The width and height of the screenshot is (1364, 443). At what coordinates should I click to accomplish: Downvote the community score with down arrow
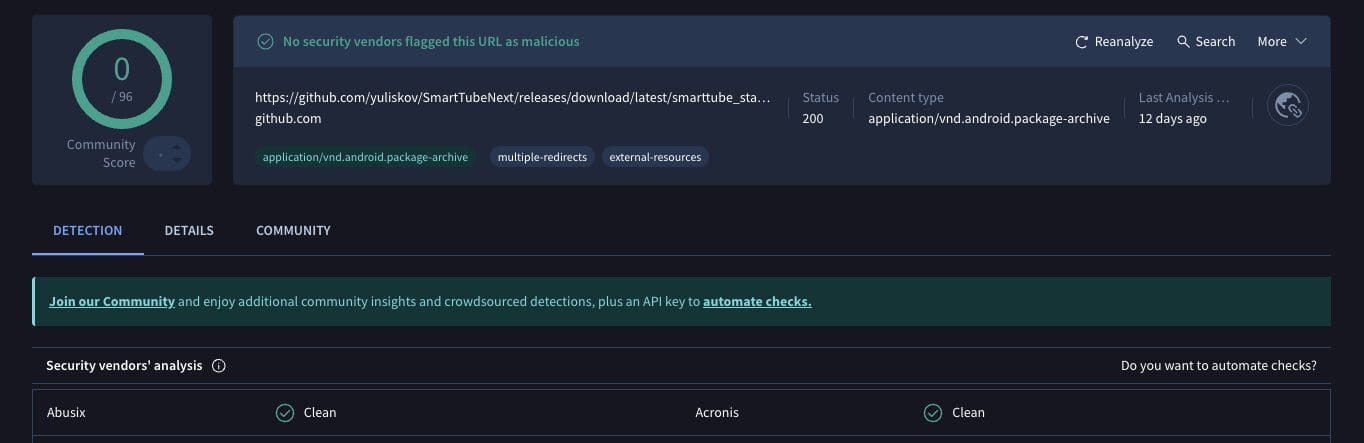click(x=177, y=160)
